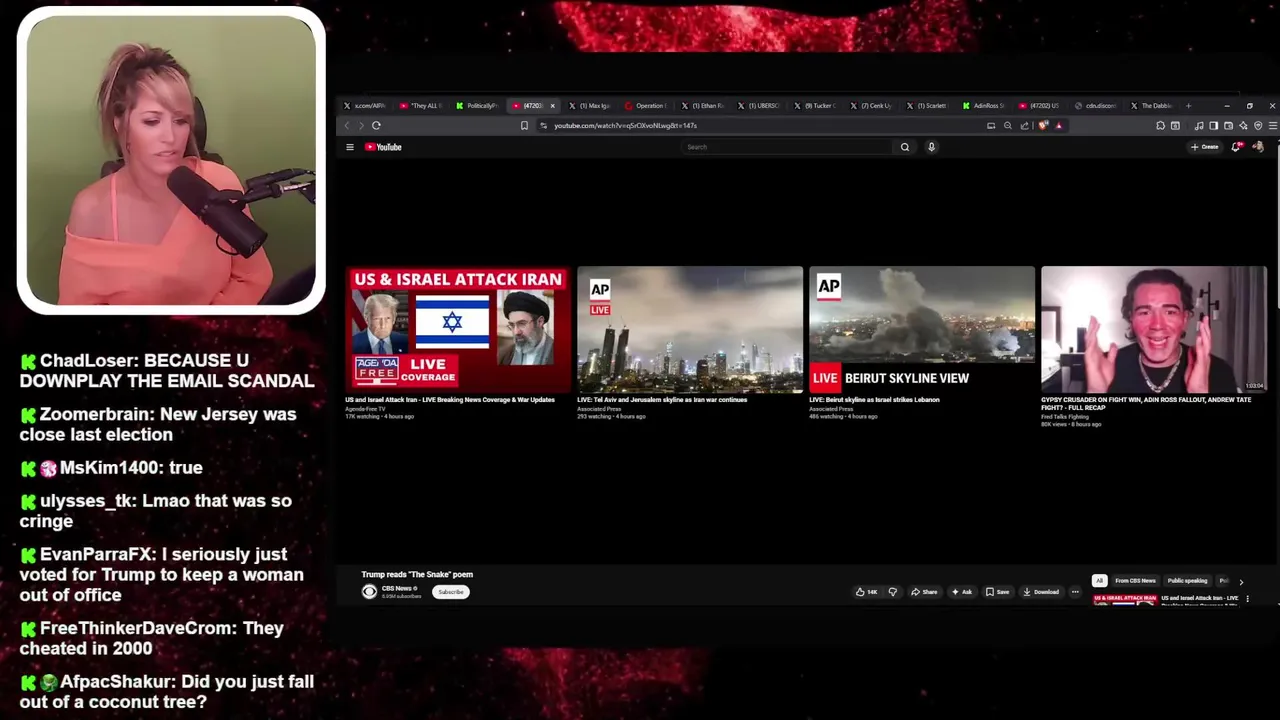Image resolution: width=1280 pixels, height=720 pixels.
Task: Go back with browser back arrow
Action: point(347,125)
